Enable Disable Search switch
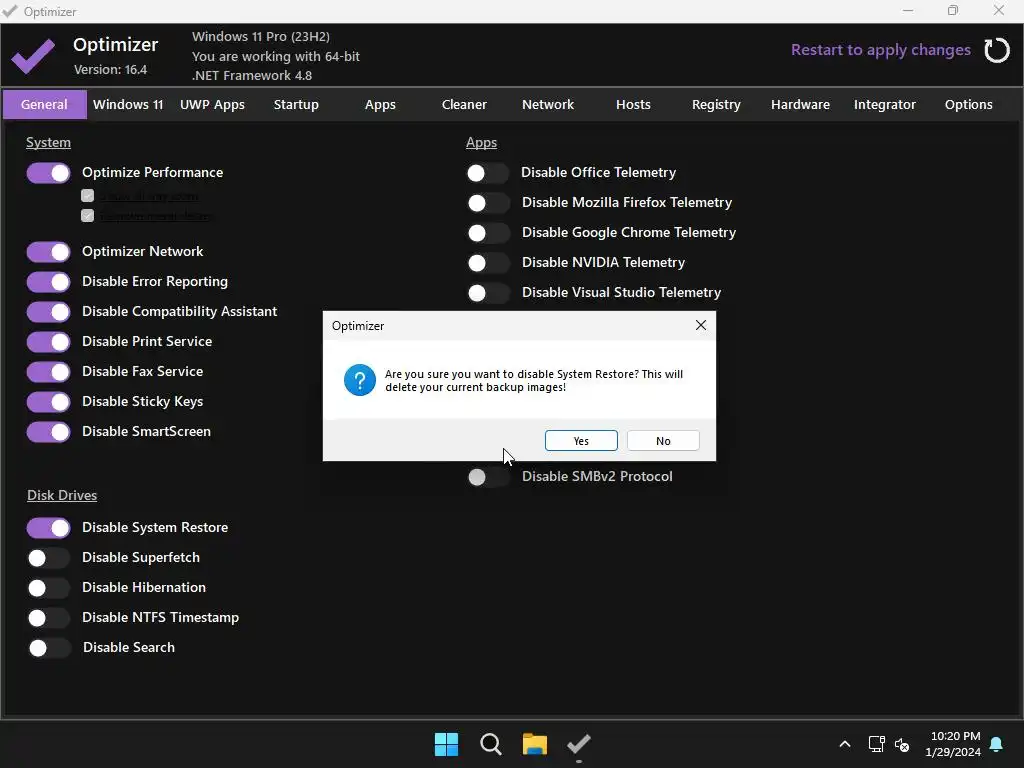This screenshot has height=768, width=1024. [x=48, y=648]
